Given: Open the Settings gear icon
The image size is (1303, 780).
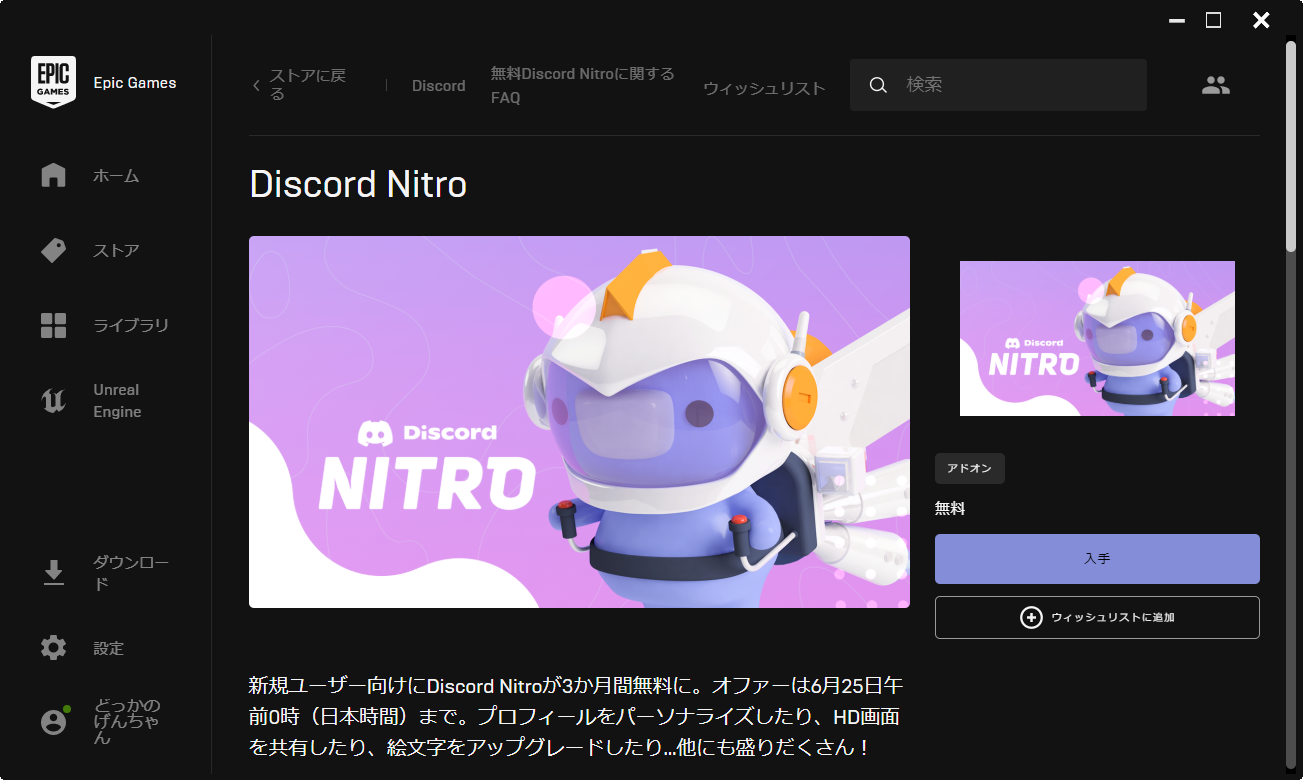Looking at the screenshot, I should click(x=53, y=648).
